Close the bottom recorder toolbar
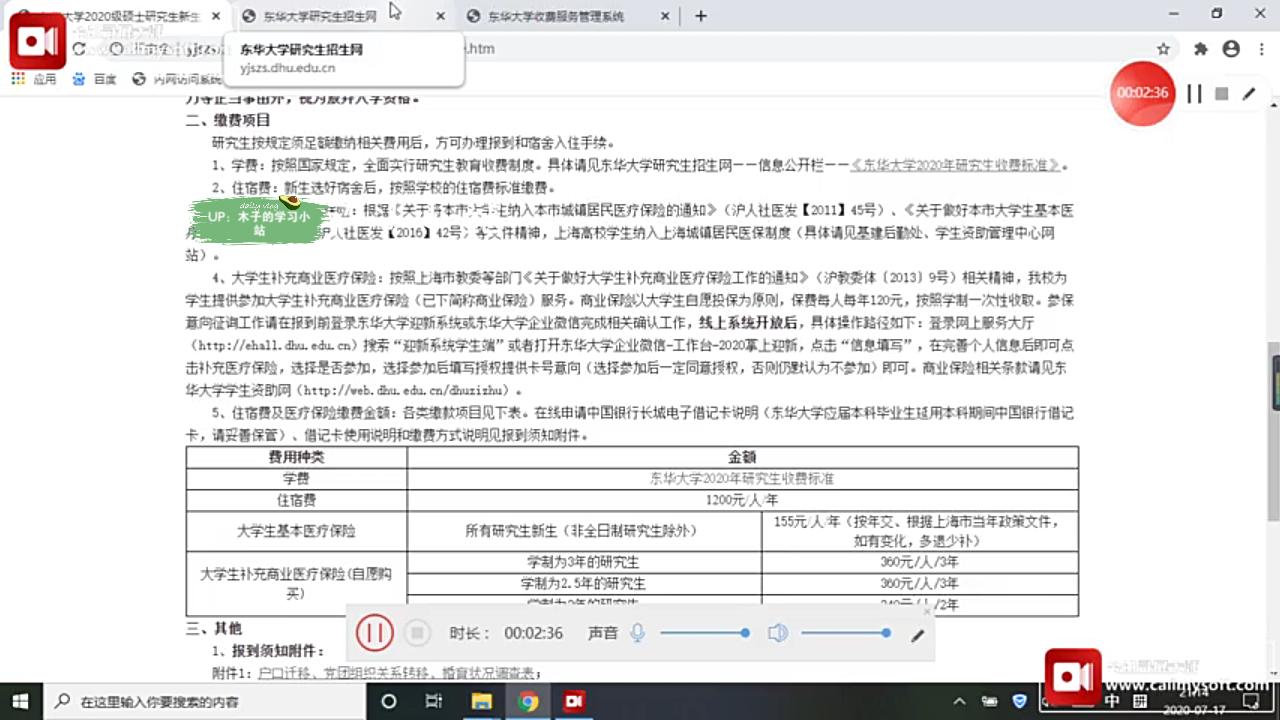 pyautogui.click(x=927, y=611)
